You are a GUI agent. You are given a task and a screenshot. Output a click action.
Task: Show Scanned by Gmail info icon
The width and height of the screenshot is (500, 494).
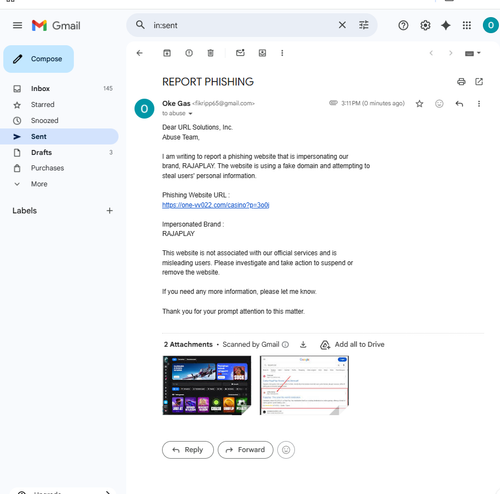click(x=285, y=345)
